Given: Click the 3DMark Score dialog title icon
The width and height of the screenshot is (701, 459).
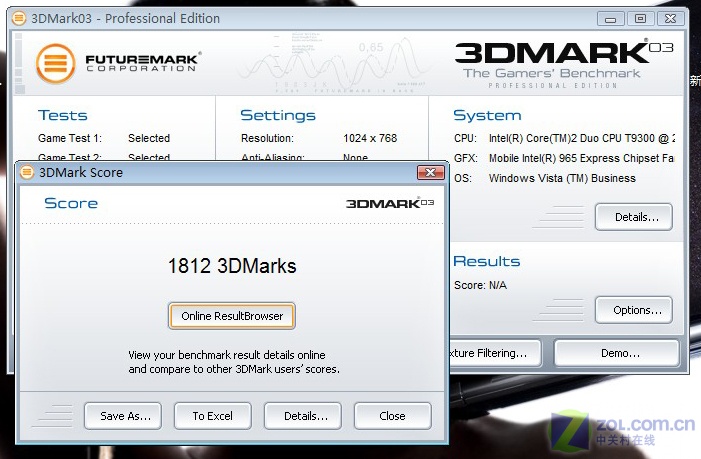Looking at the screenshot, I should point(27,172).
